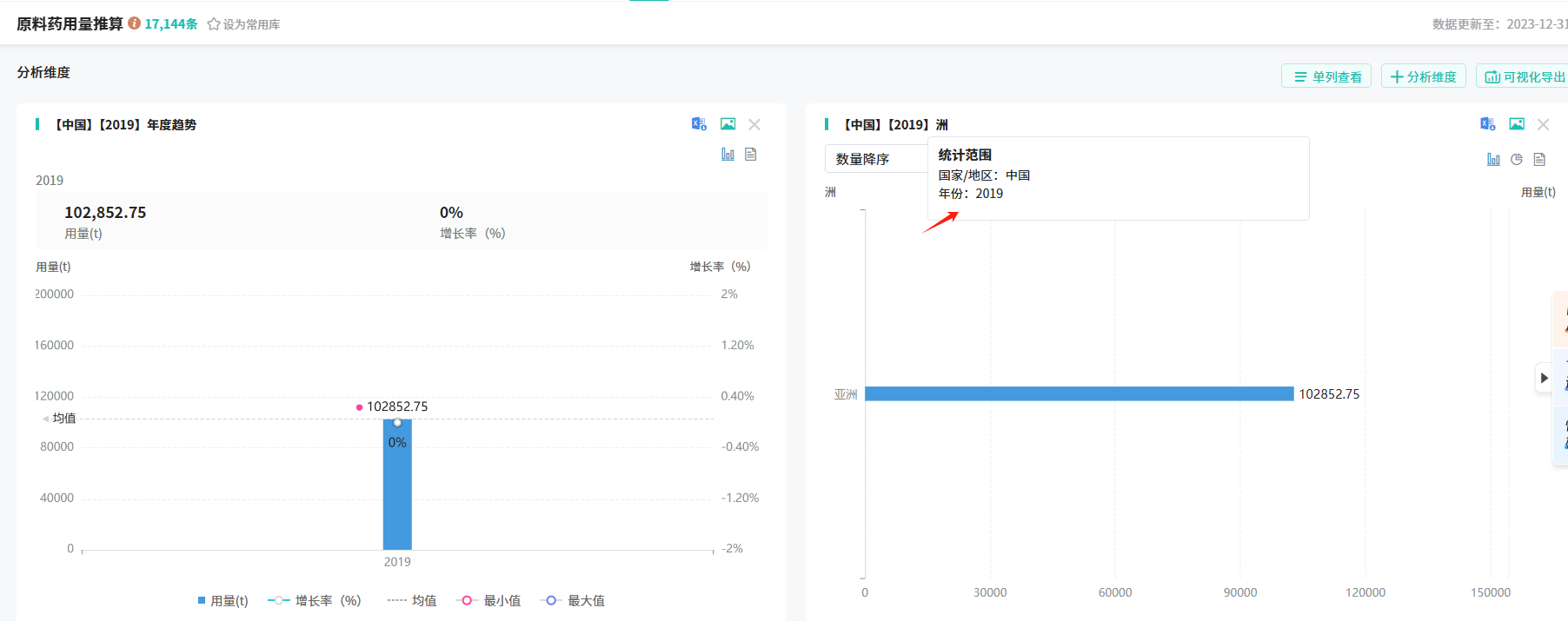
Task: Open the 数量降序 sort dropdown
Action: click(874, 159)
